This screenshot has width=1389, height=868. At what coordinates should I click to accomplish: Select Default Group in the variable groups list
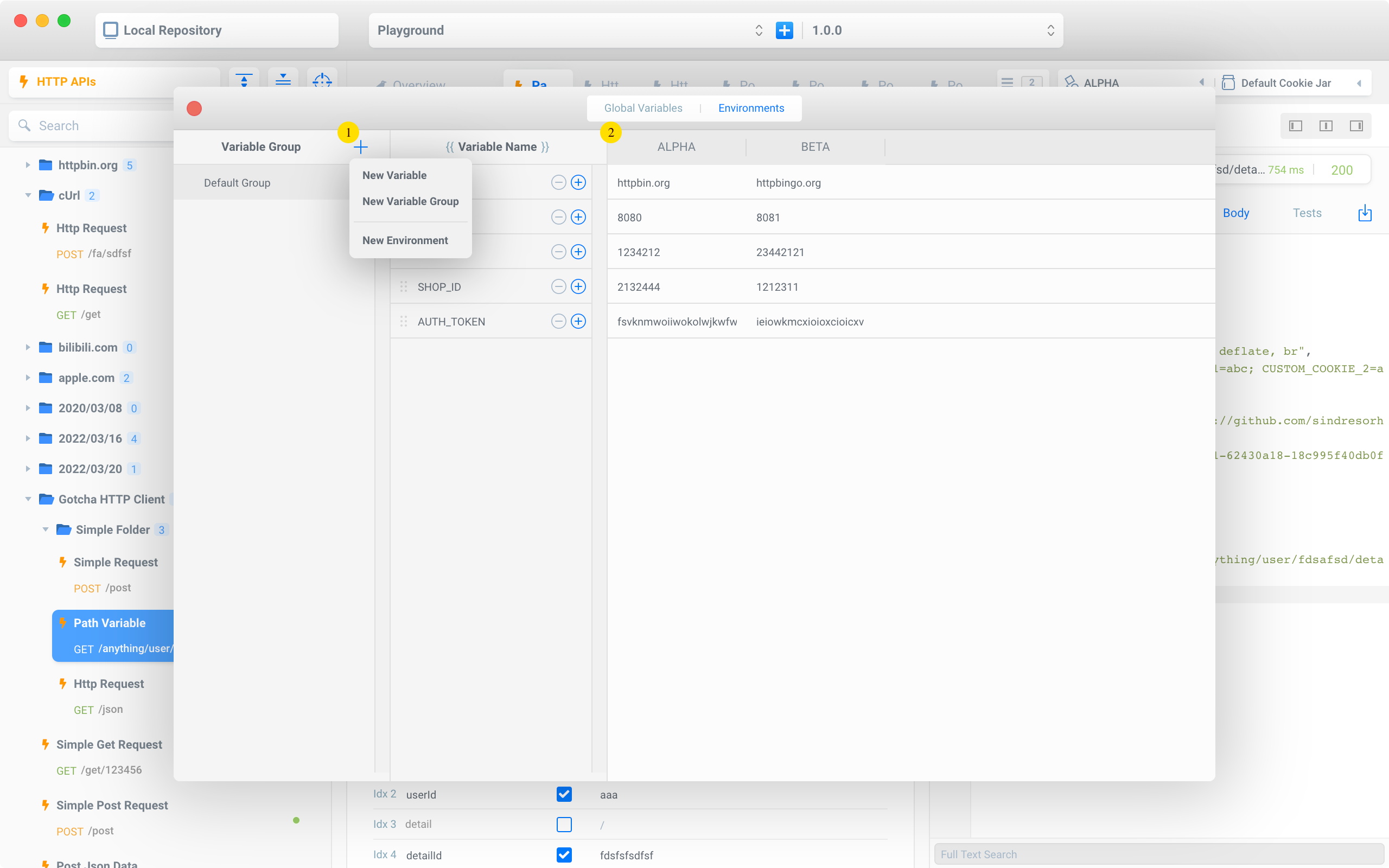(237, 183)
